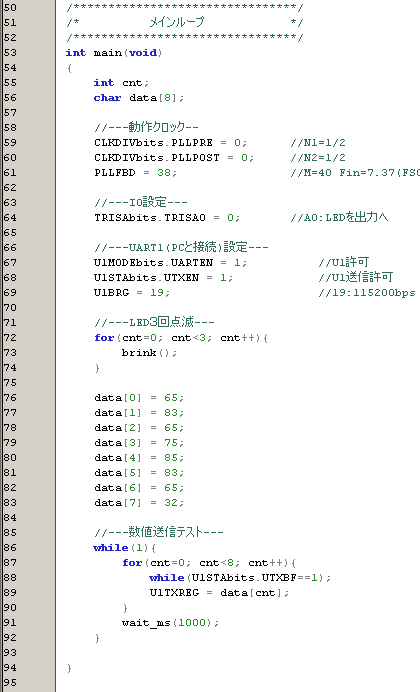Click the '//---UART1(PCと接続)設定---' comment
The width and height of the screenshot is (420, 692).
coord(181,247)
